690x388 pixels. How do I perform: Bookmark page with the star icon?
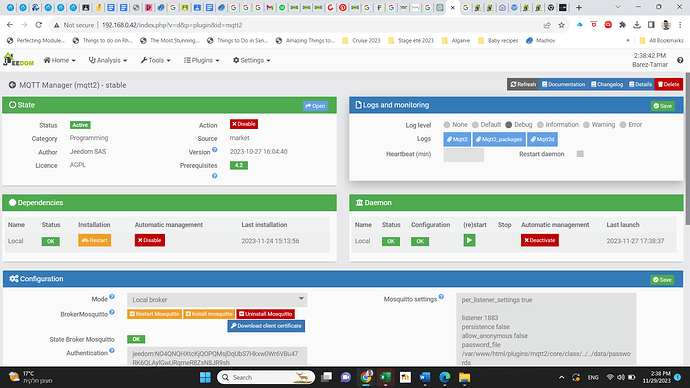562,25
